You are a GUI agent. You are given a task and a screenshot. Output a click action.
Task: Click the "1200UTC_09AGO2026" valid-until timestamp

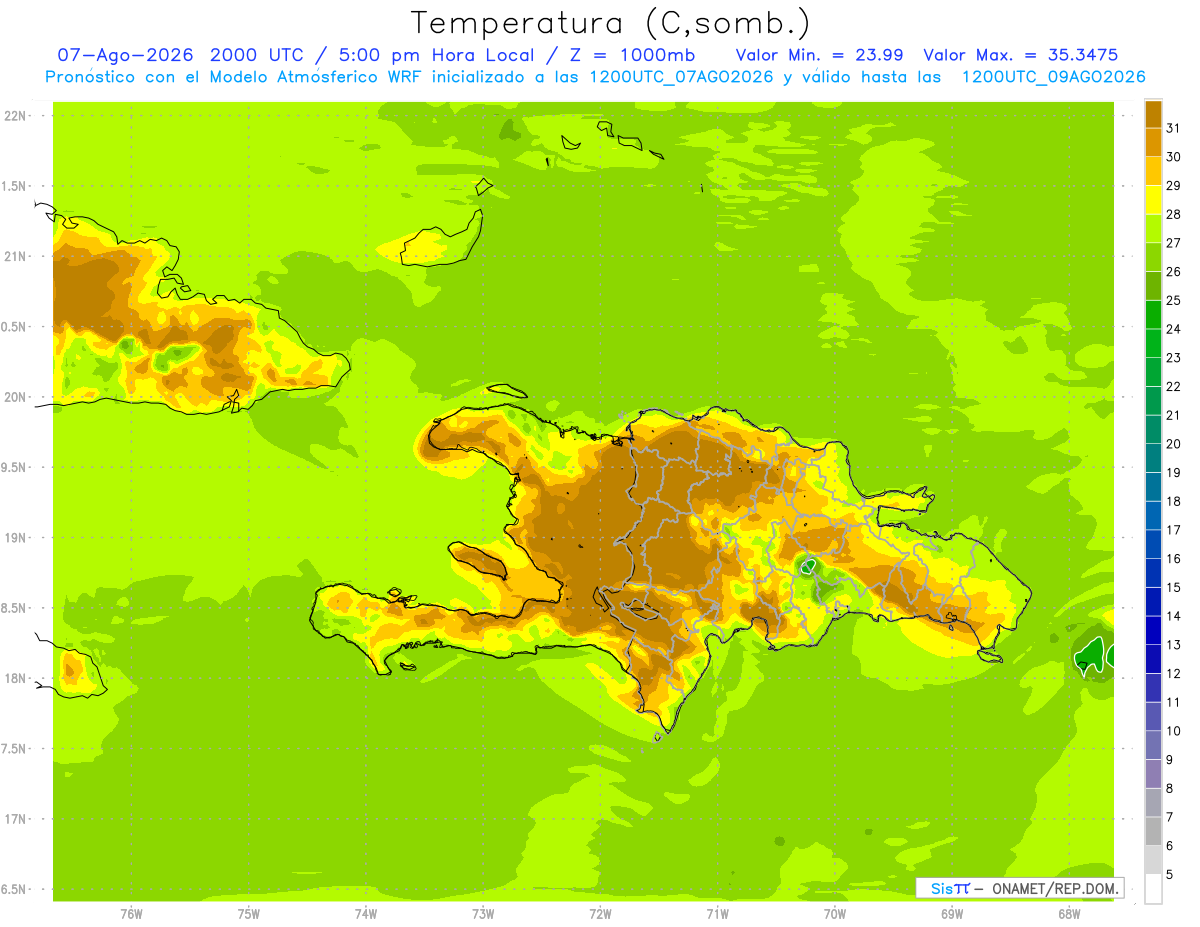tap(1053, 77)
